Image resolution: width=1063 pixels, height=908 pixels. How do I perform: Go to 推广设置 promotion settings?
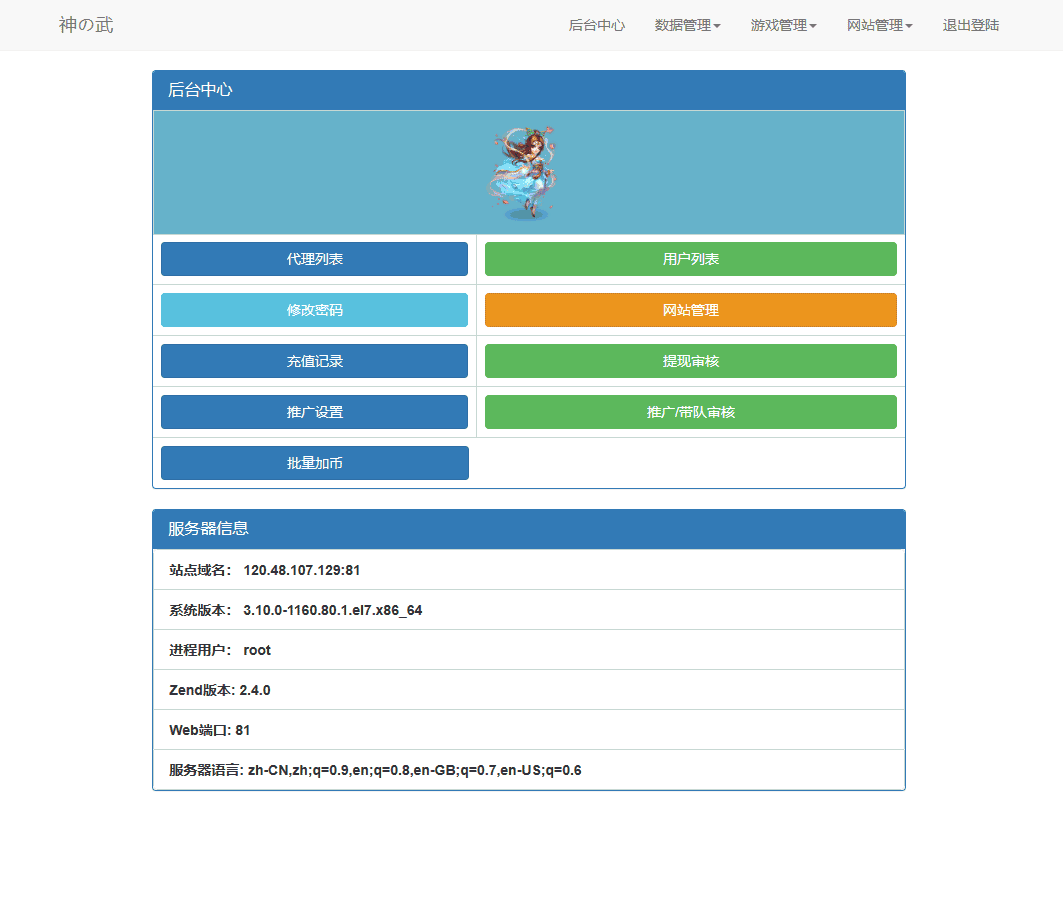pos(314,412)
